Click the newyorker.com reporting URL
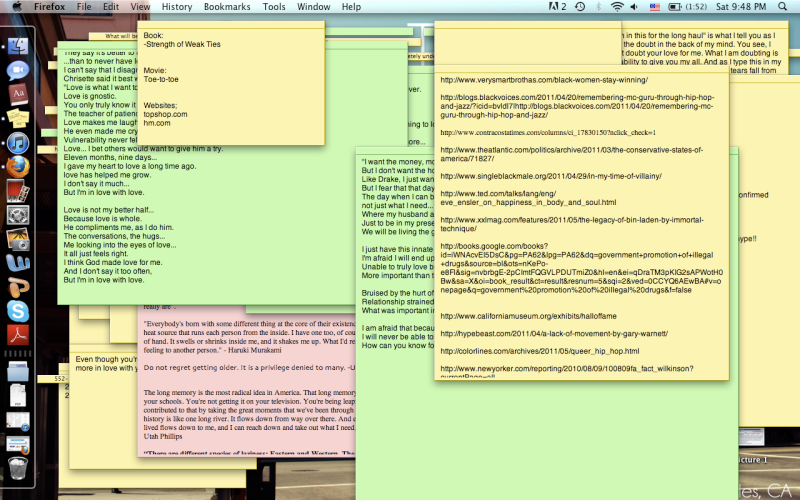The width and height of the screenshot is (800, 500). (x=567, y=371)
